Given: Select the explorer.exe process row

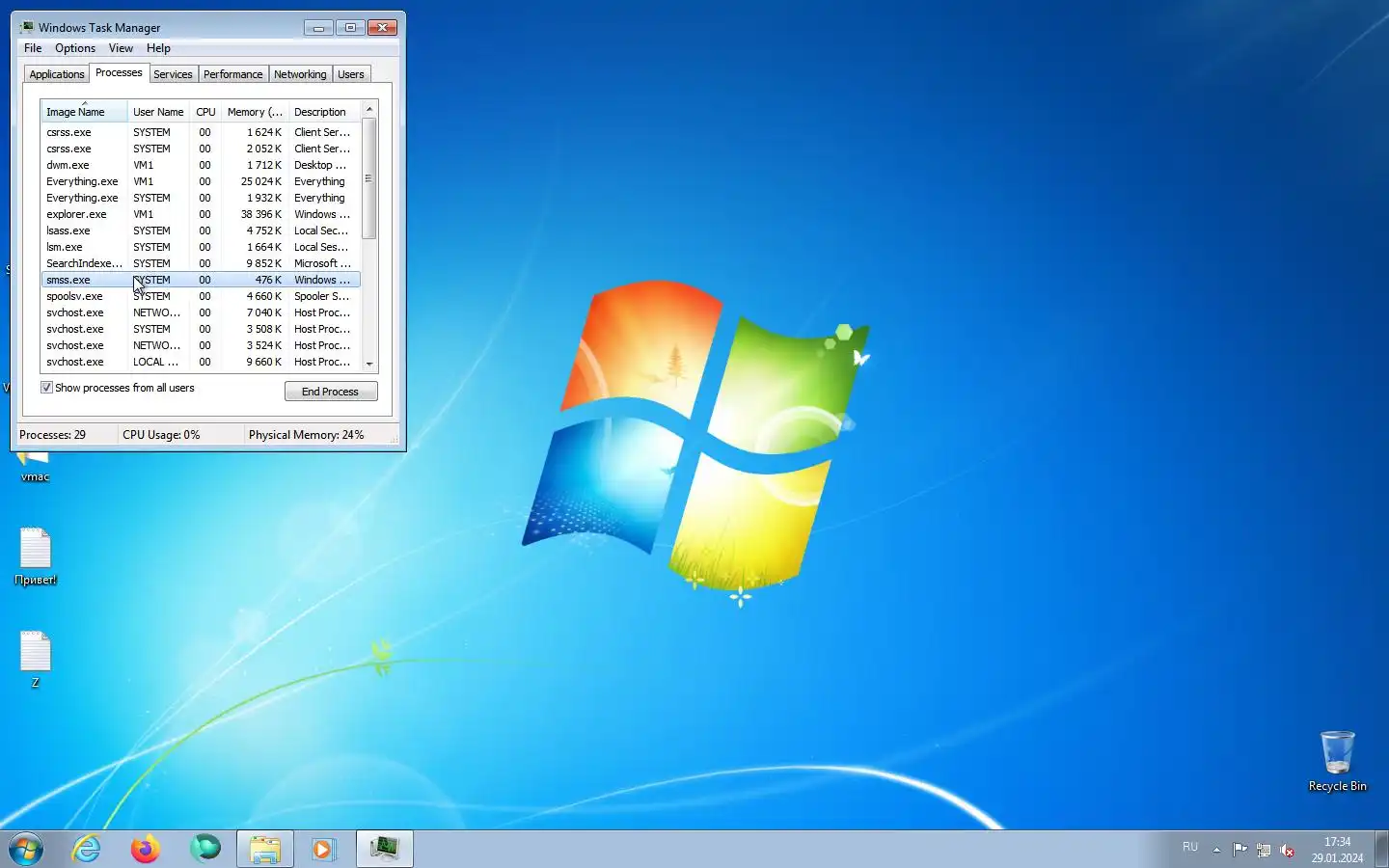Looking at the screenshot, I should [201, 214].
